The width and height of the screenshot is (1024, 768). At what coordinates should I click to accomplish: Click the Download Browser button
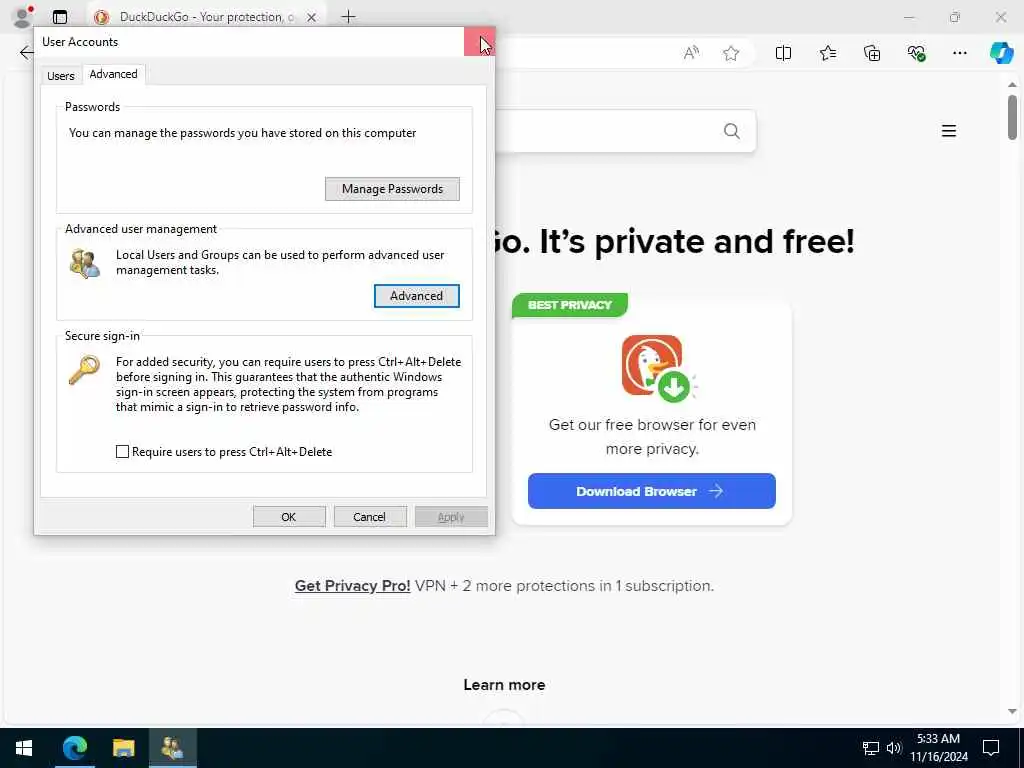651,491
